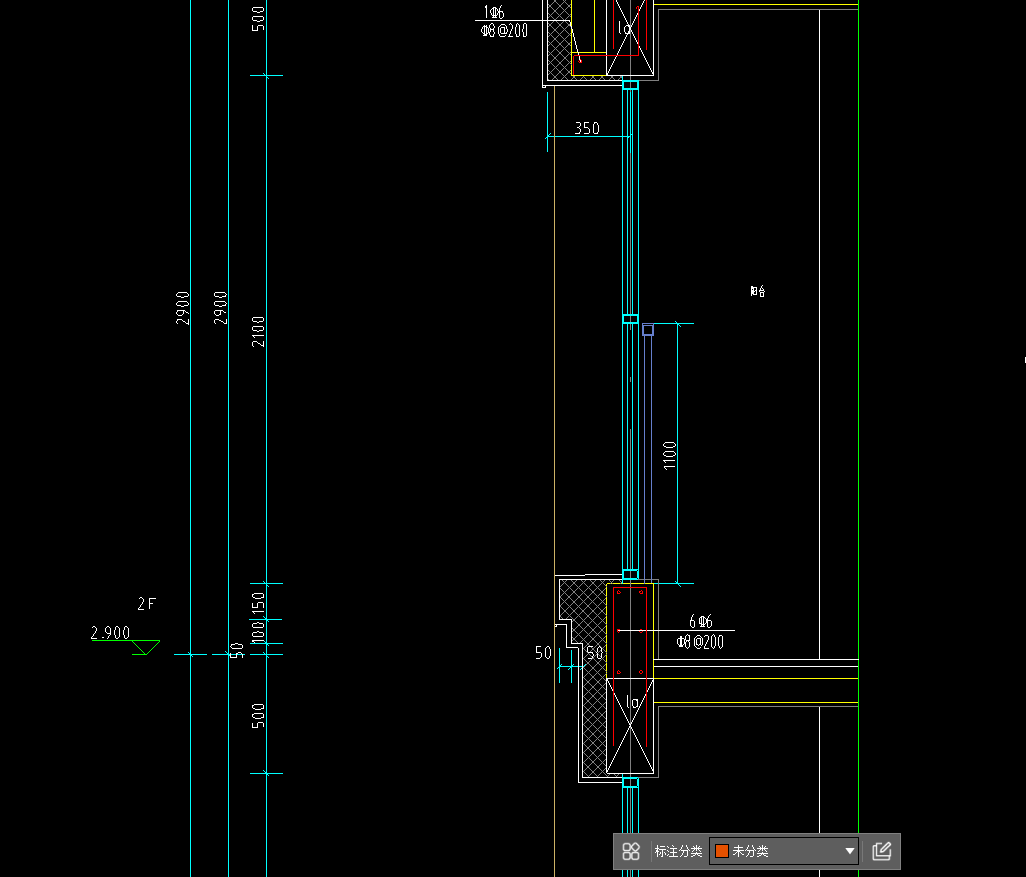
Task: Open the 未分类 annotation category dropdown
Action: [784, 851]
